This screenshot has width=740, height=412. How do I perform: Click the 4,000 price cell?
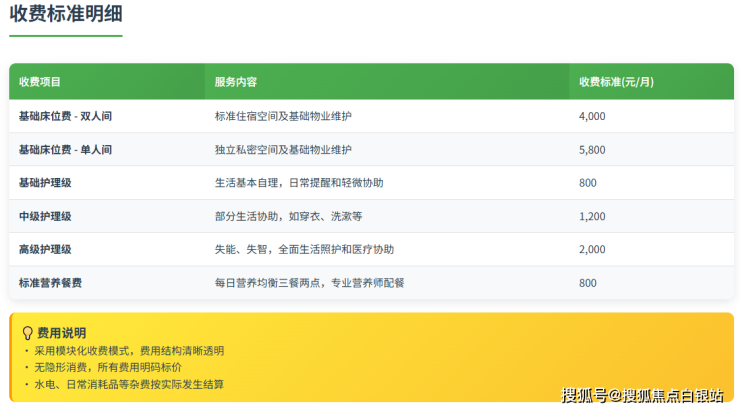(x=592, y=116)
